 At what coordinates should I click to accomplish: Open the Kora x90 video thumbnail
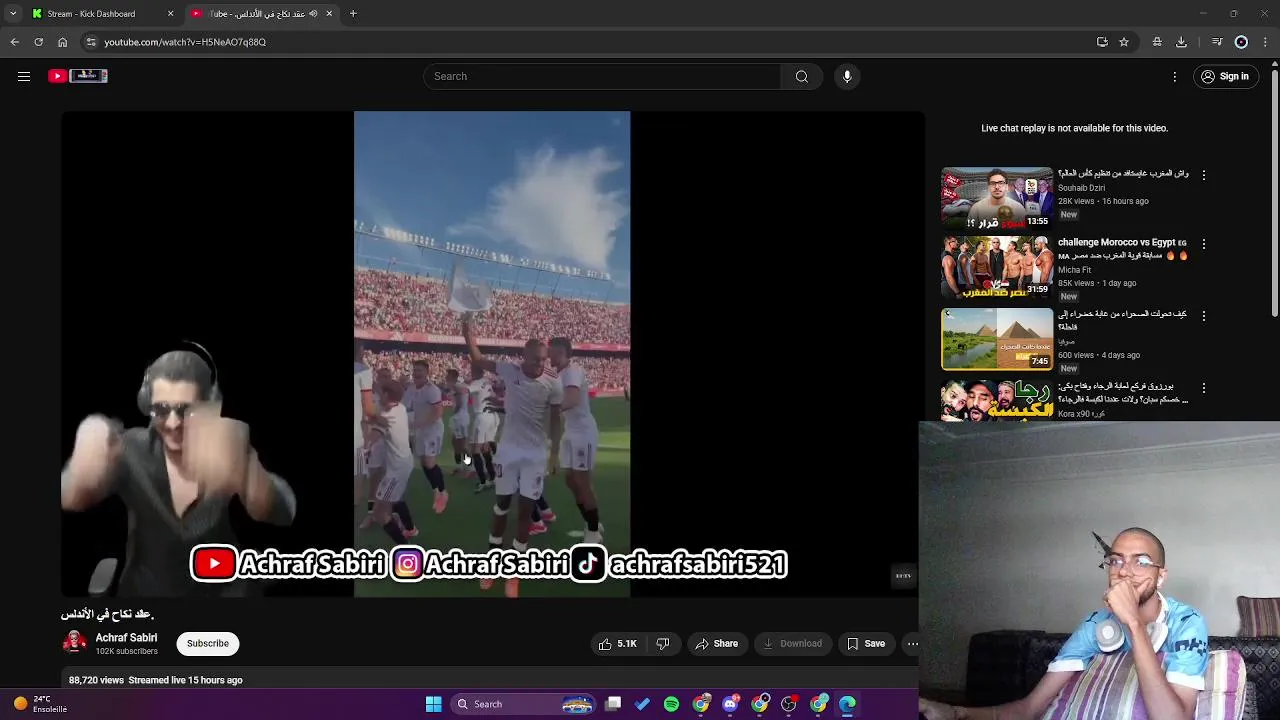click(997, 401)
